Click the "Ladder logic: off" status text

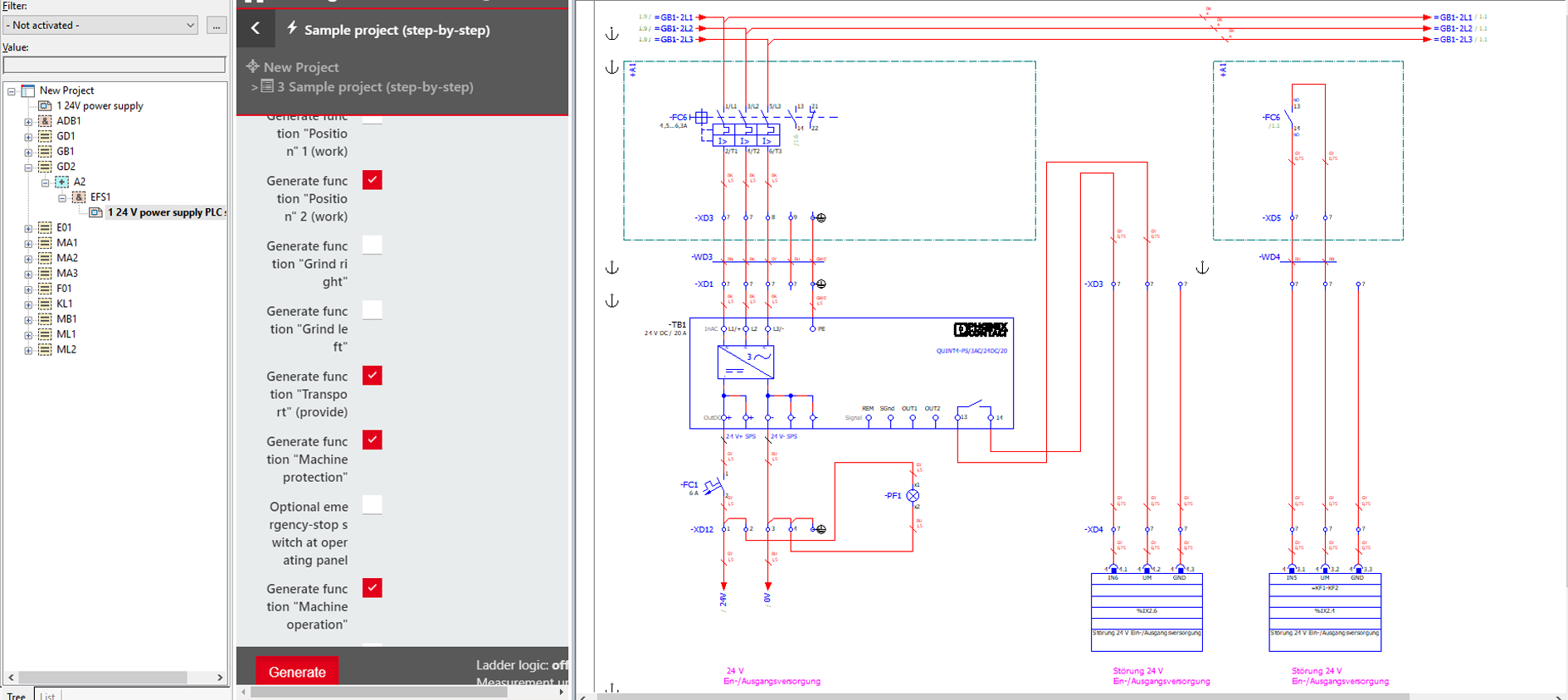tap(522, 665)
